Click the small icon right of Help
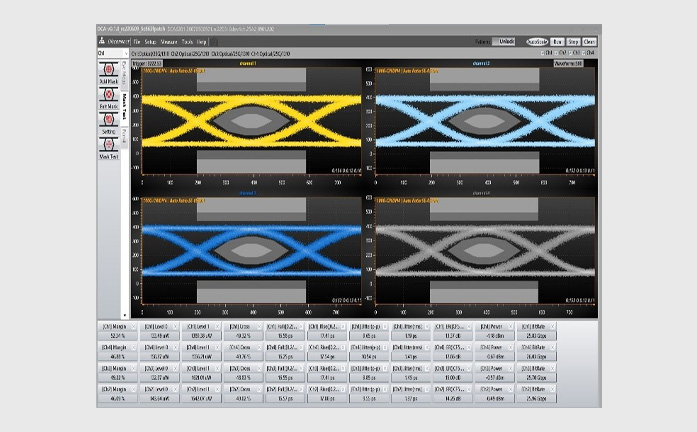The width and height of the screenshot is (697, 432). [x=214, y=42]
